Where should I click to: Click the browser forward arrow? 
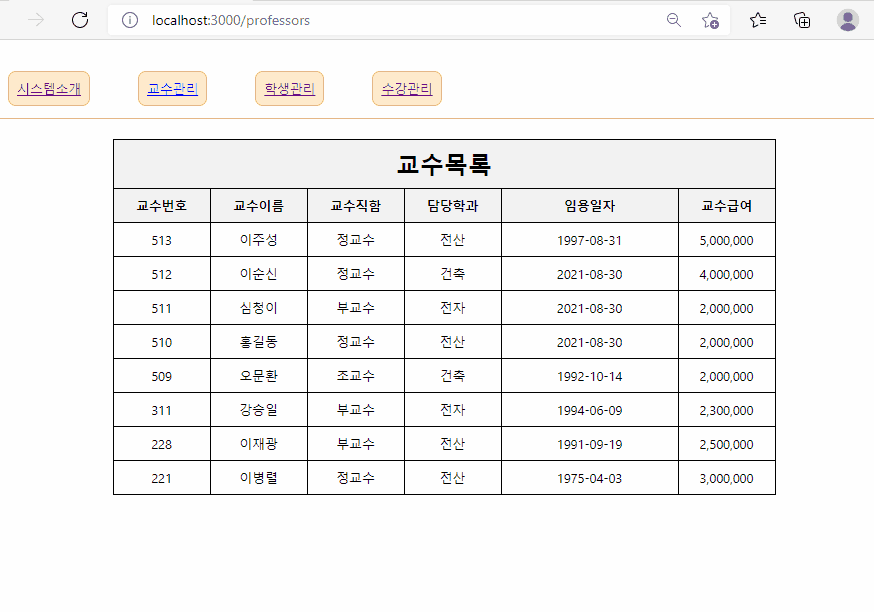36,20
